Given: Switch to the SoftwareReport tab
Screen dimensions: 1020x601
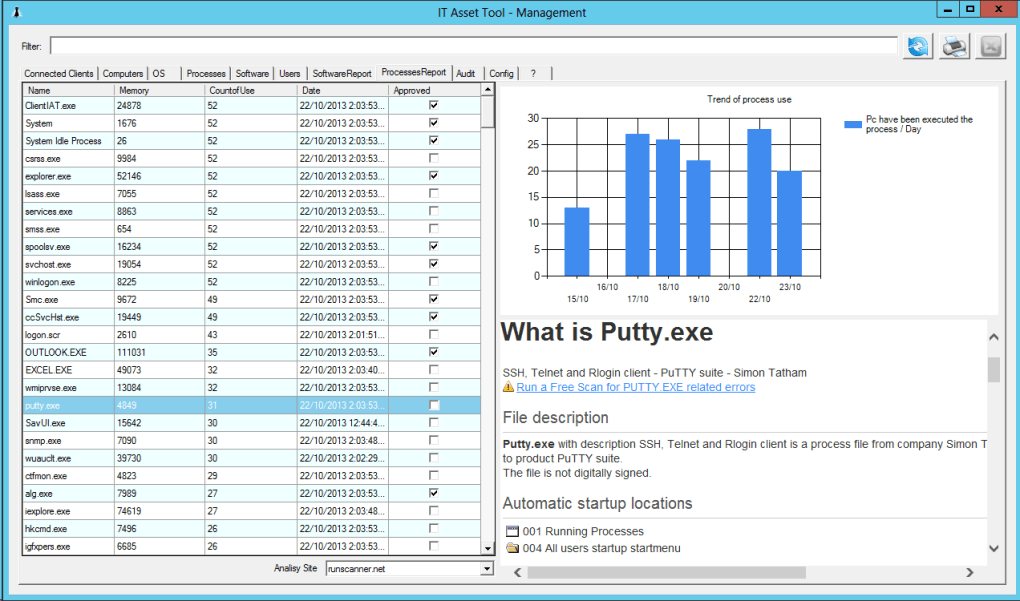Looking at the screenshot, I should click(341, 74).
